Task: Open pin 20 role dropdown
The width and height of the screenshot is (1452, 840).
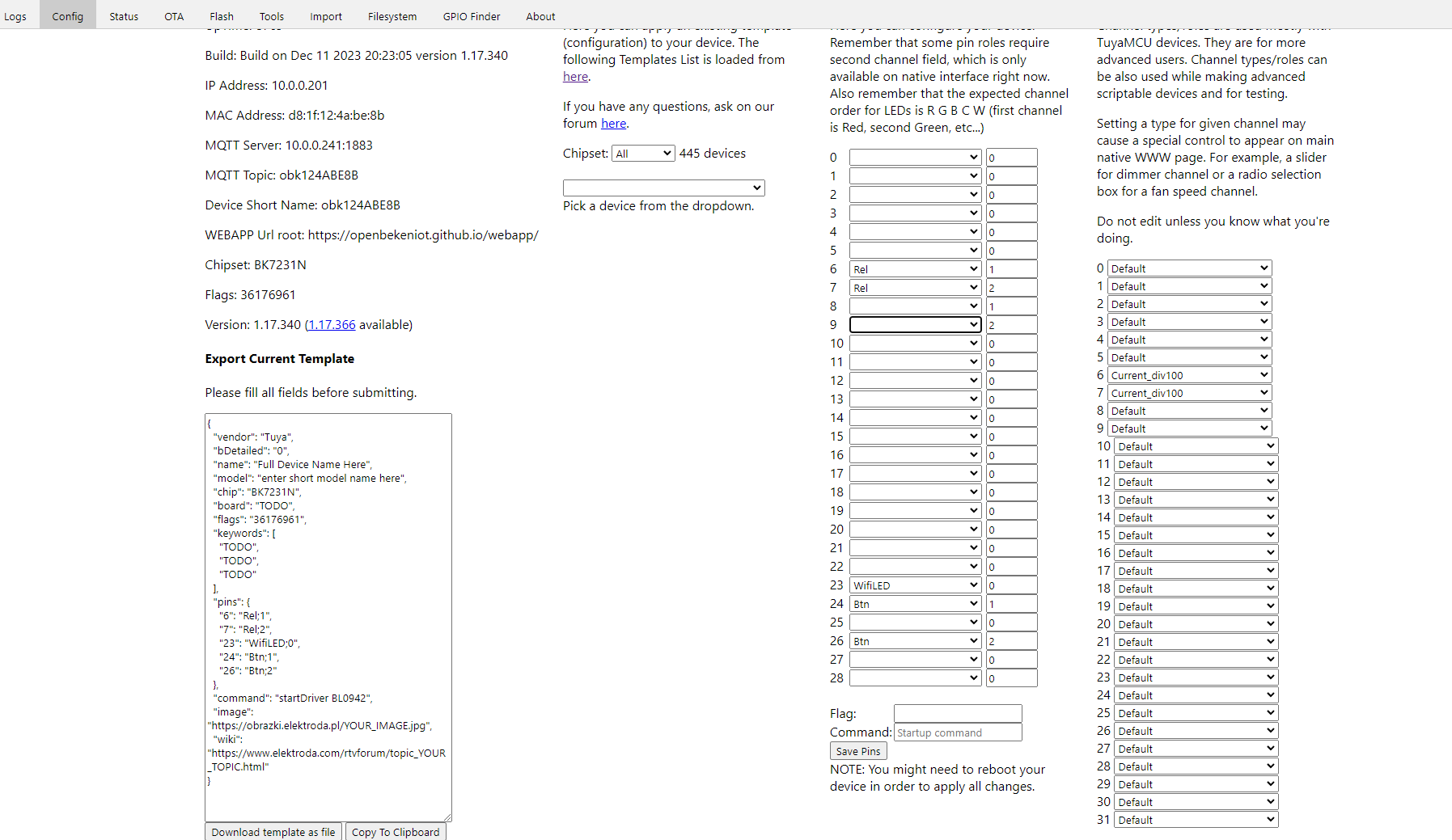Action: click(x=916, y=530)
